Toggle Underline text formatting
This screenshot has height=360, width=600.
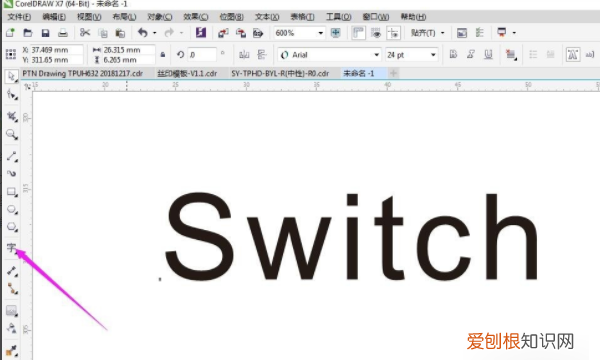click(x=488, y=54)
